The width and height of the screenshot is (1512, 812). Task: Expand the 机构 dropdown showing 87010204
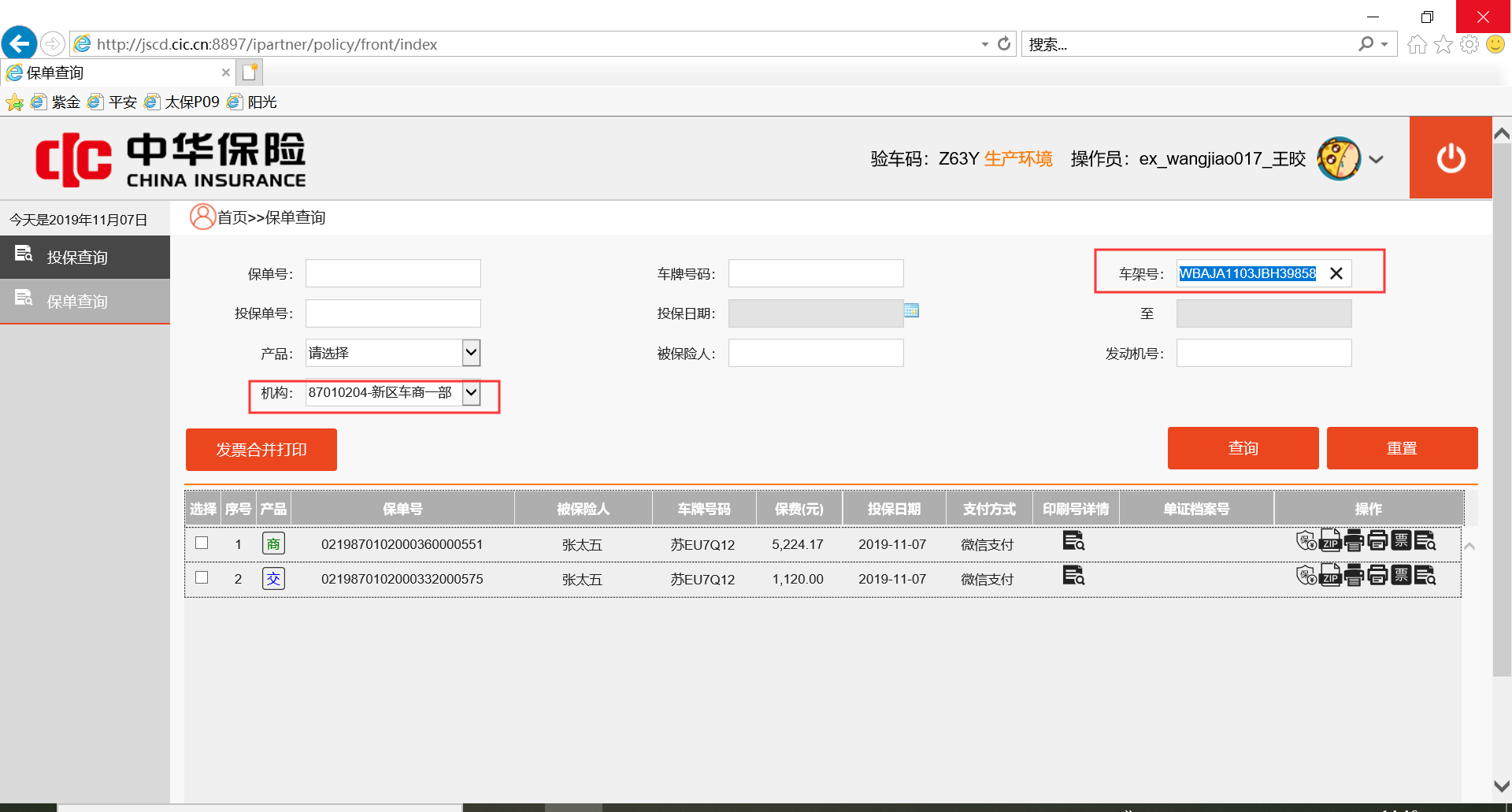[x=471, y=392]
